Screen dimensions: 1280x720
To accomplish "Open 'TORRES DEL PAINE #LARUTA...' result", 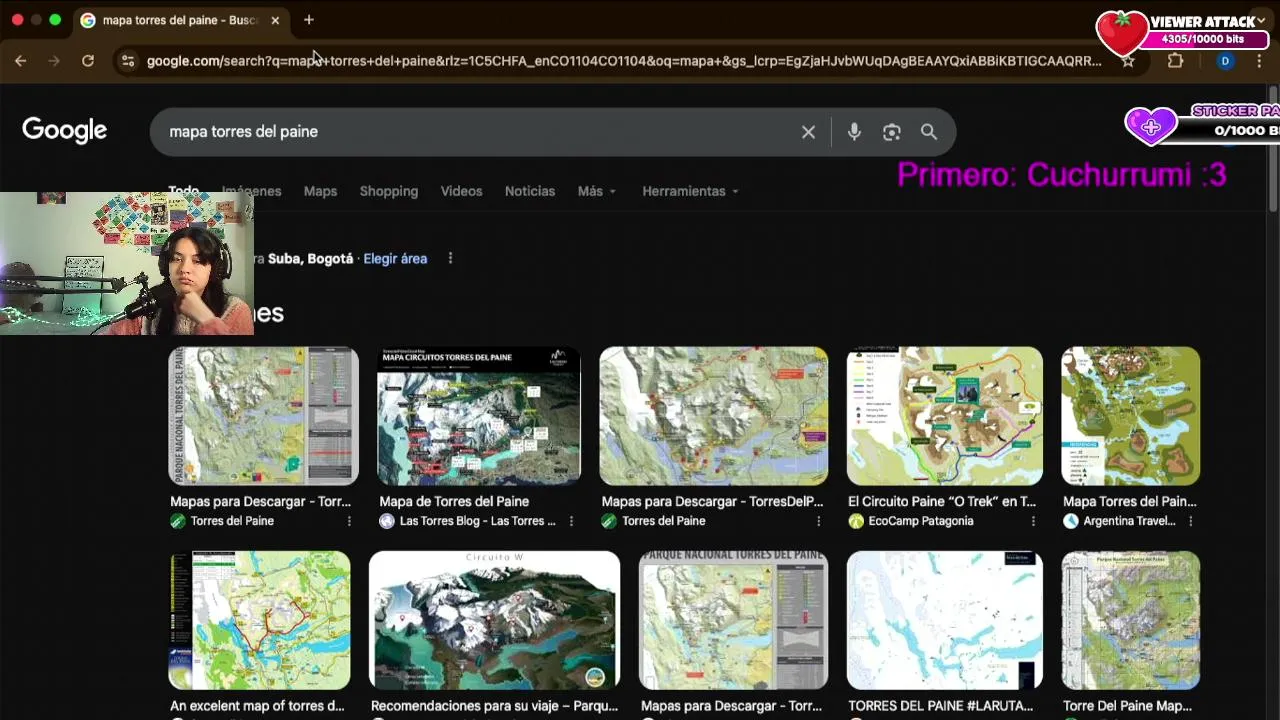I will point(942,706).
